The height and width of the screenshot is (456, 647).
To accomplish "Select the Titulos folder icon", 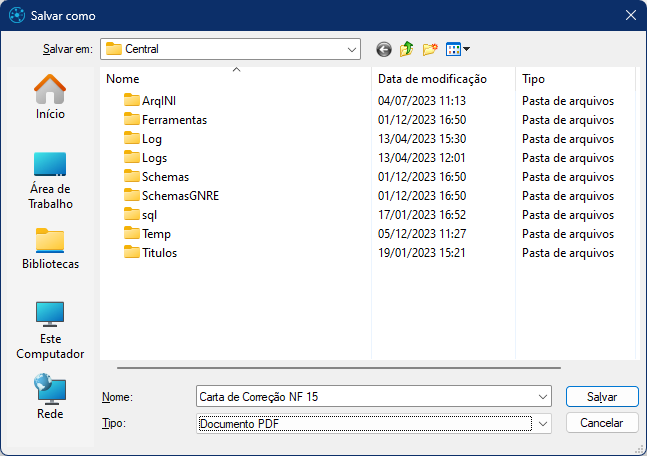I will pos(132,252).
